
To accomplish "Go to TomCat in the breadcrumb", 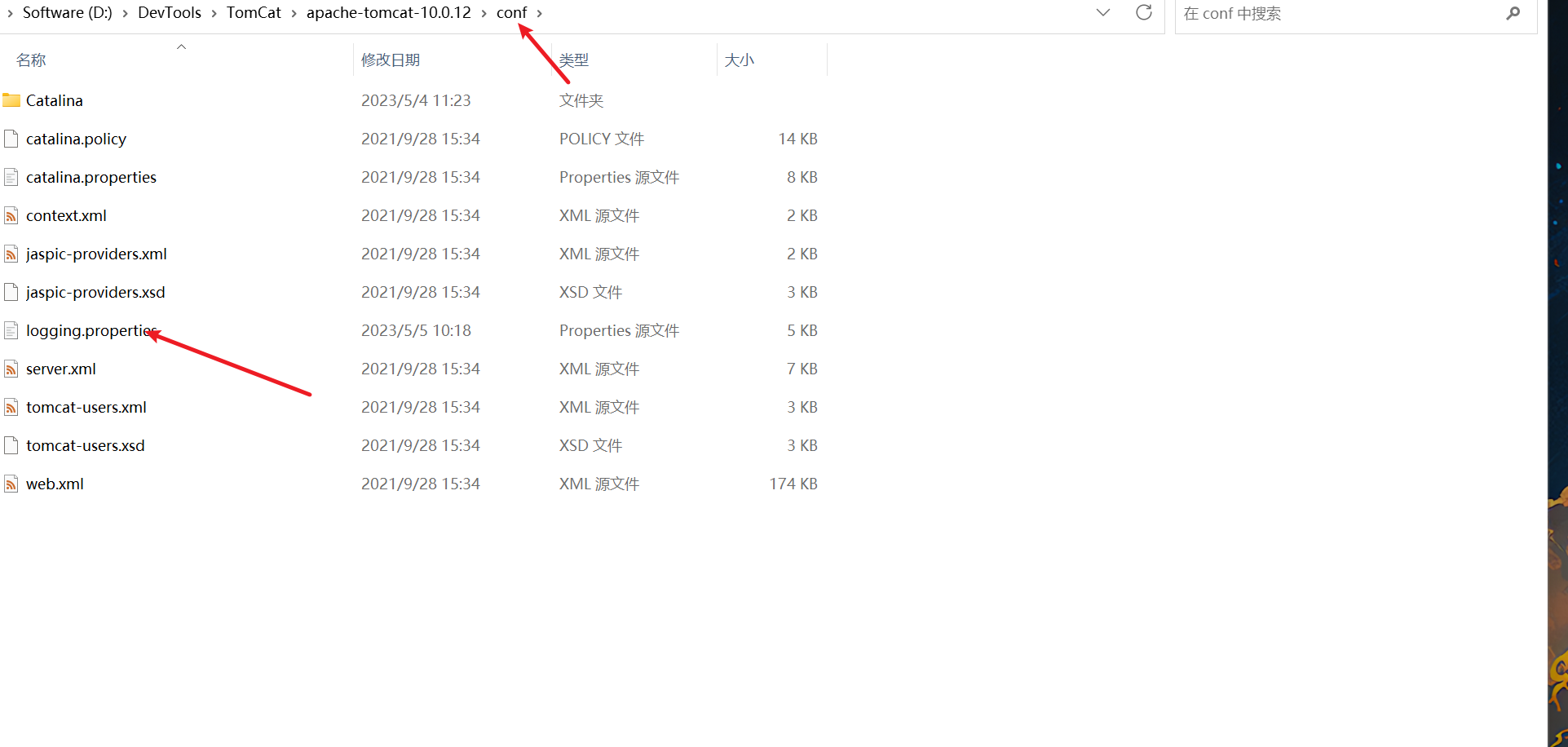I will point(254,12).
